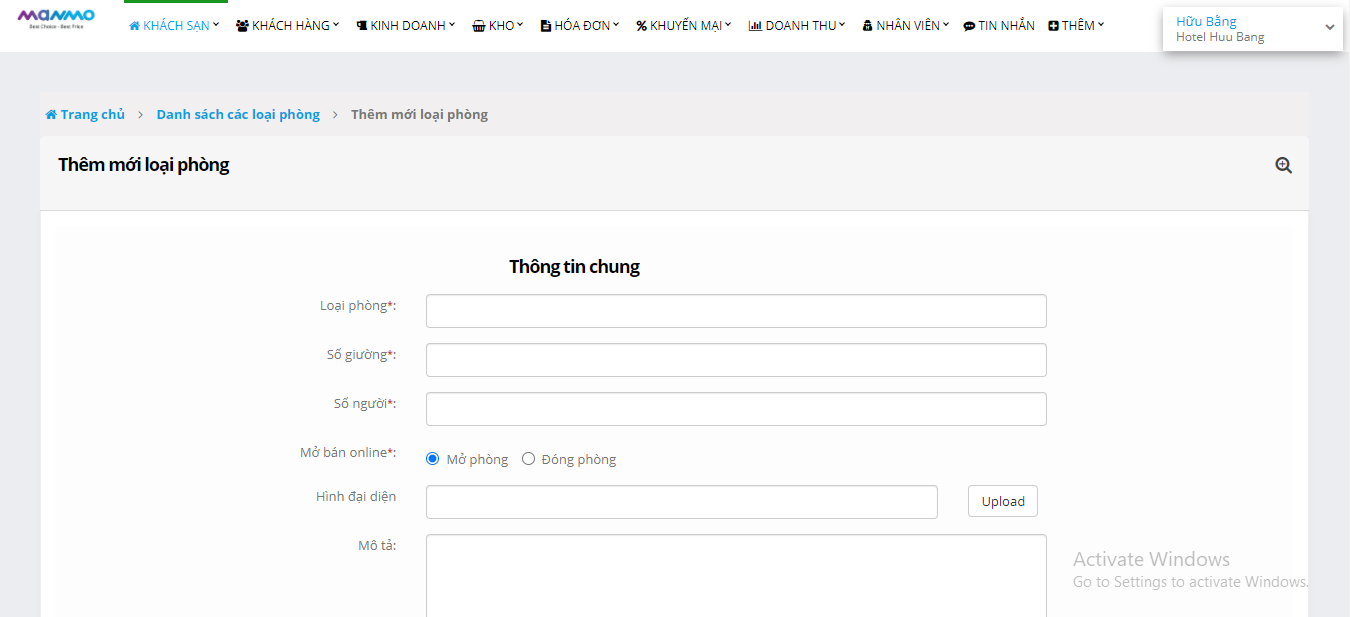Click the zoom magnifier icon in panel header

[1283, 166]
